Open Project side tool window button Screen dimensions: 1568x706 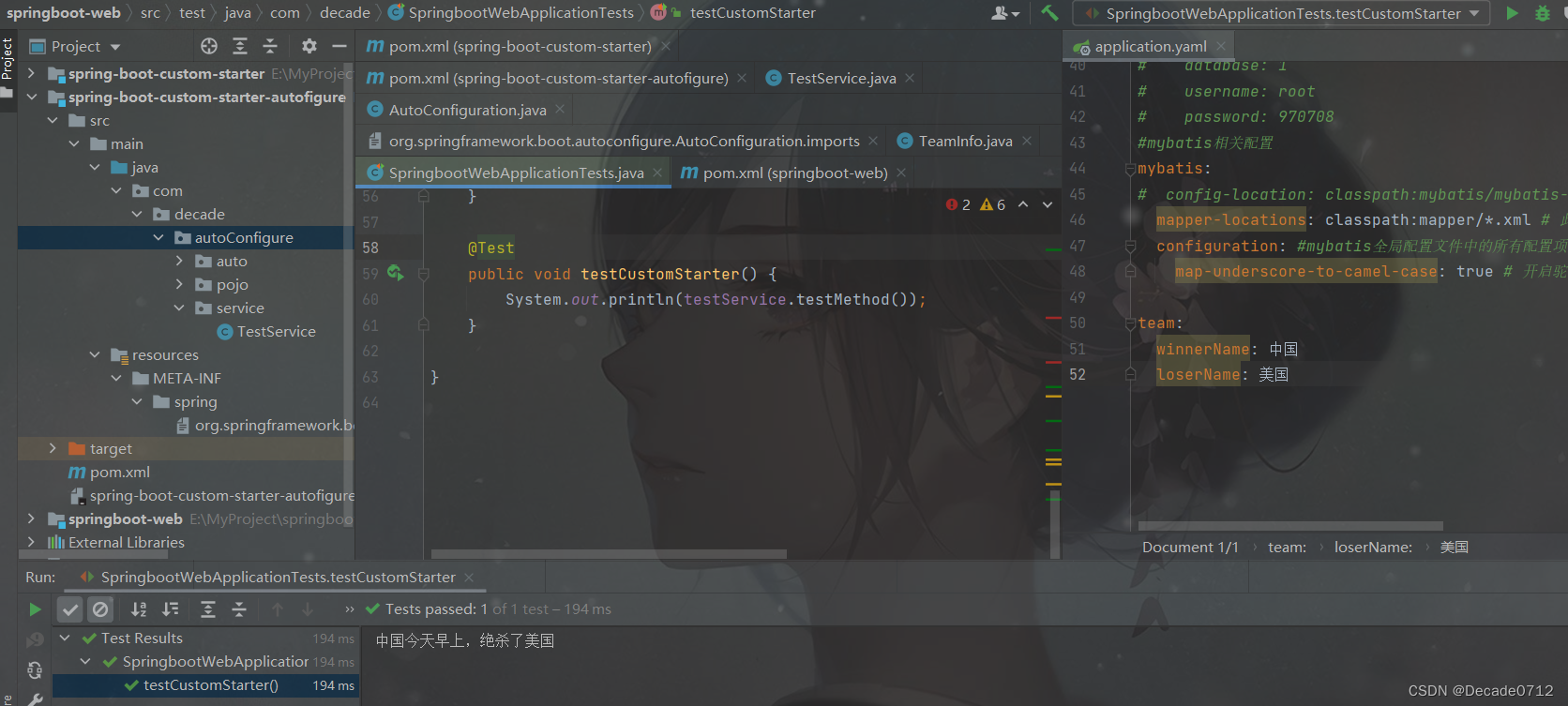coord(8,66)
